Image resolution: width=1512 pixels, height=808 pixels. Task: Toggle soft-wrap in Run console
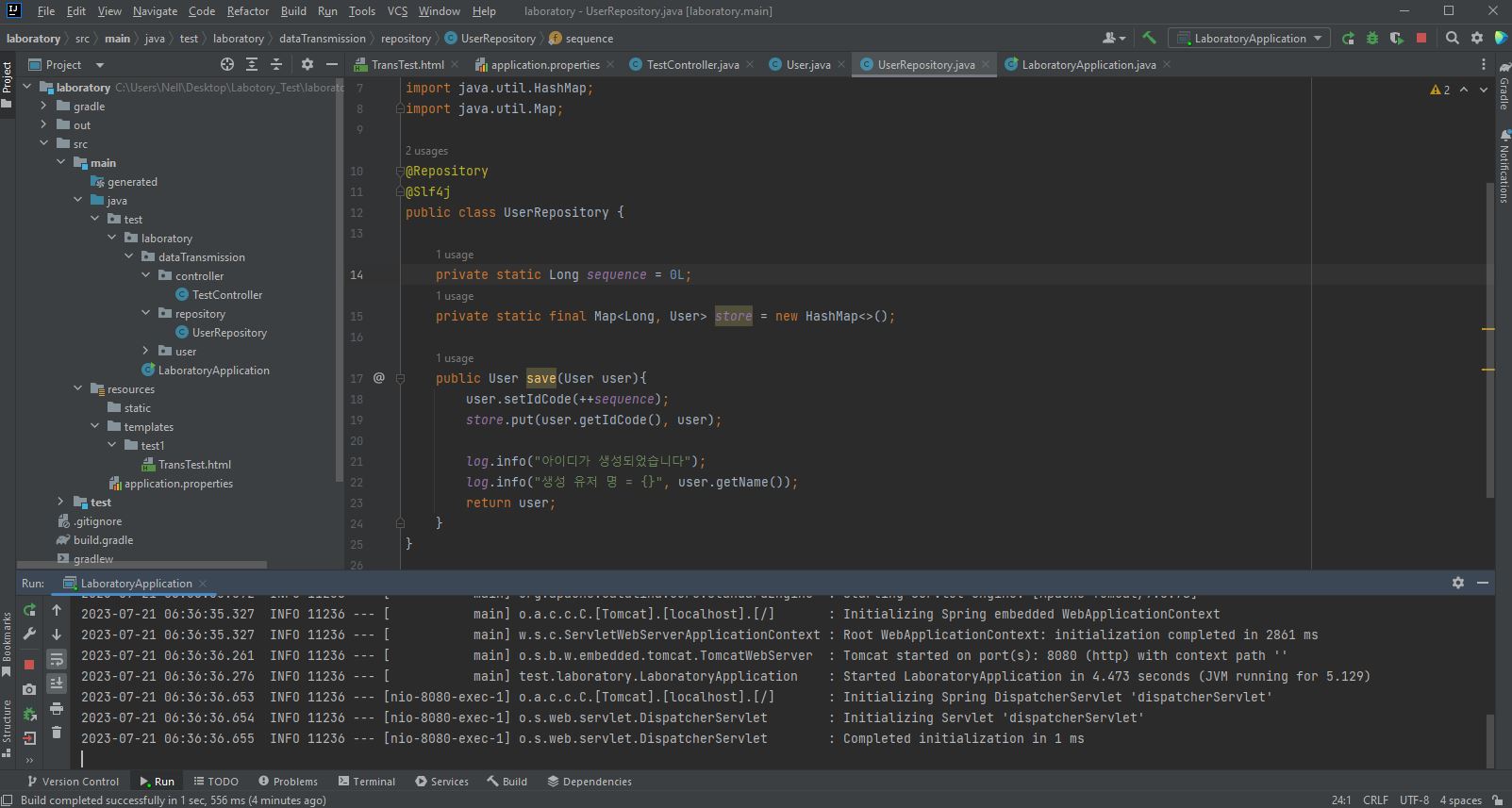pos(57,659)
